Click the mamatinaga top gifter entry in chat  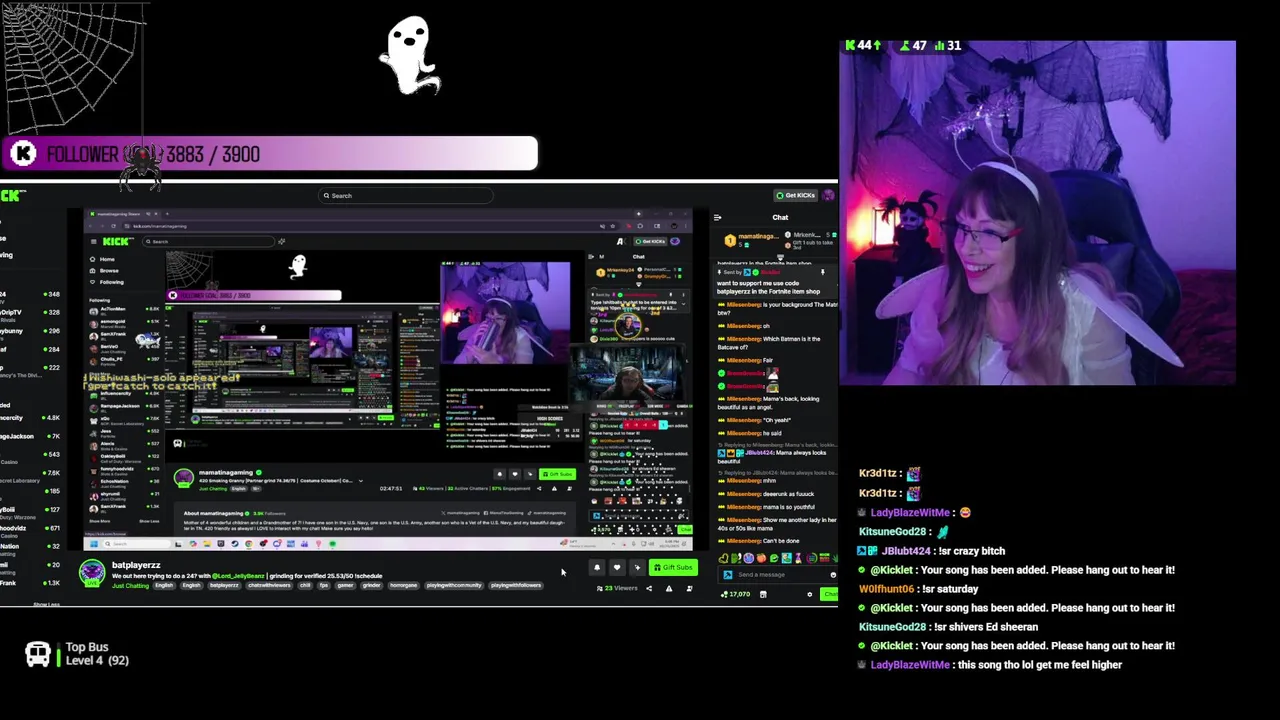pos(752,239)
